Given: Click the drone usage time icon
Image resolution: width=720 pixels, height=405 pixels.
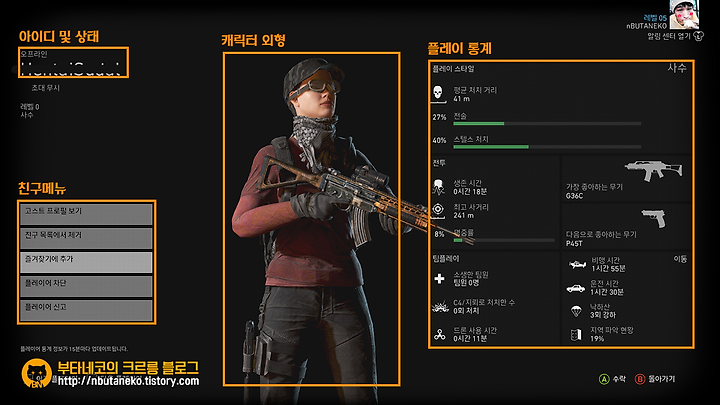Looking at the screenshot, I should pyautogui.click(x=439, y=334).
